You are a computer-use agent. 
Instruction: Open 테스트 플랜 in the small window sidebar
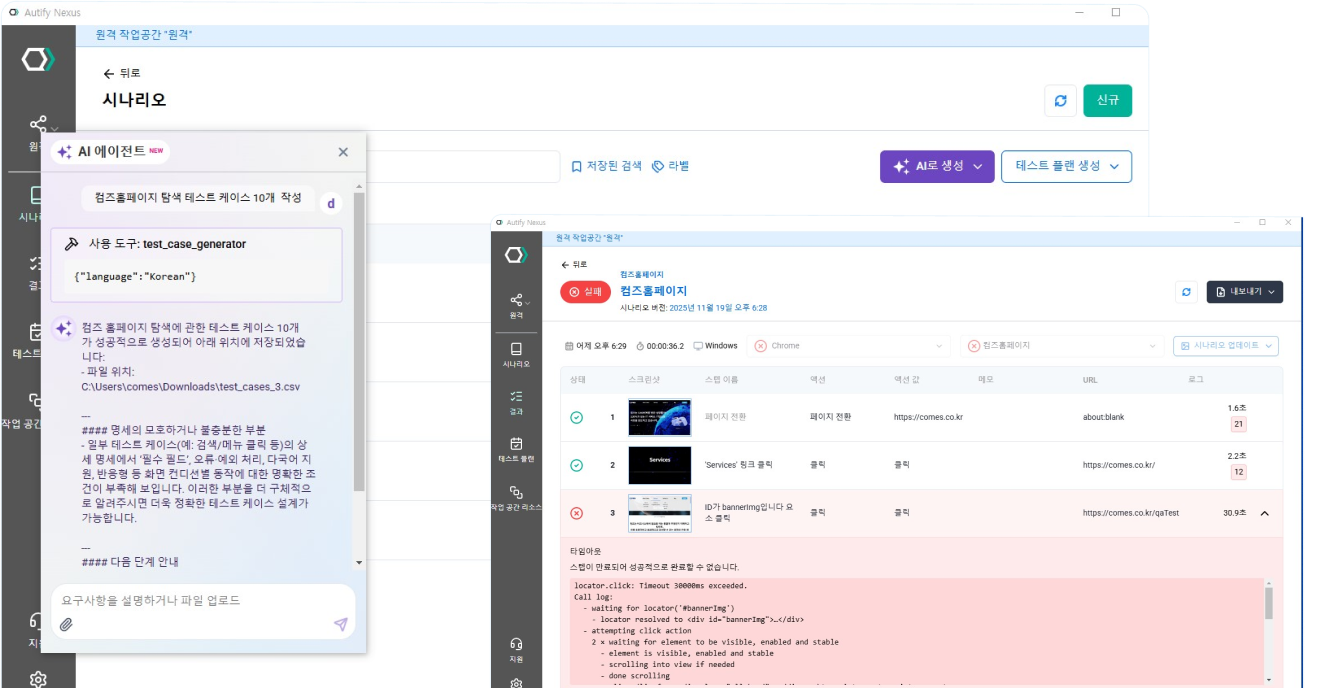pyautogui.click(x=516, y=448)
